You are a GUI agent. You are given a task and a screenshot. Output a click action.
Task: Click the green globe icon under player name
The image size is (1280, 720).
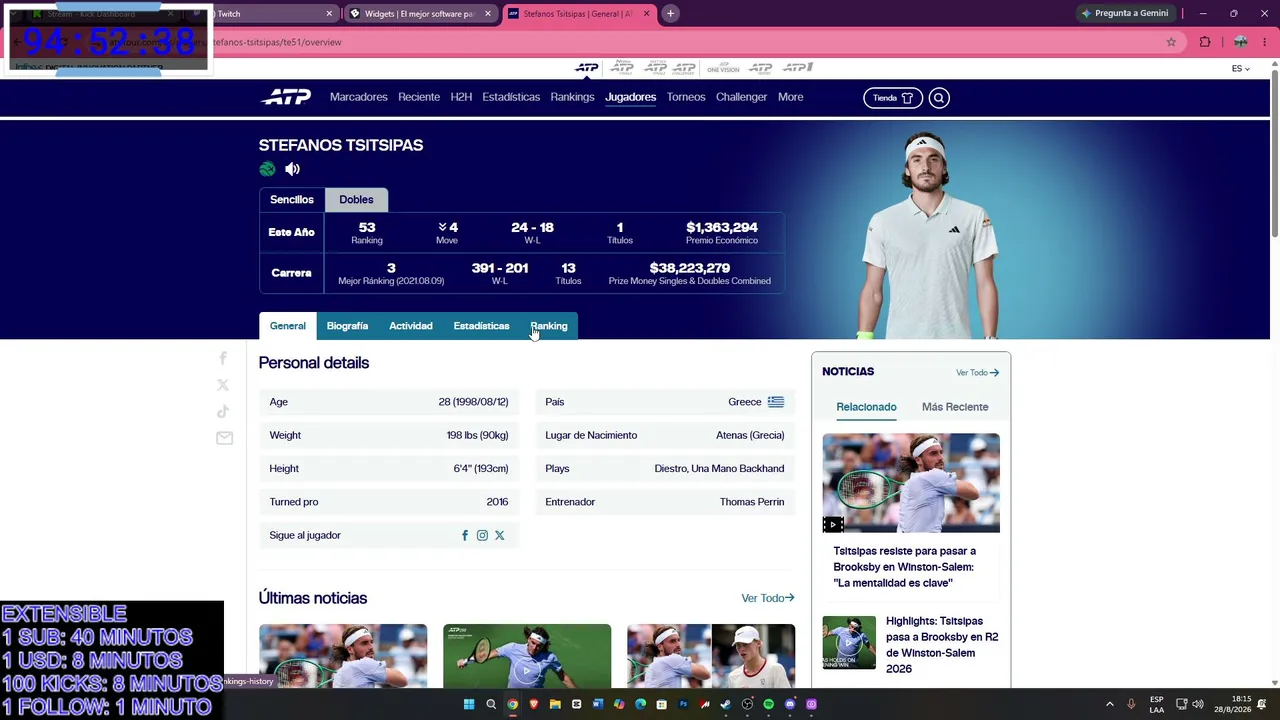coord(267,169)
